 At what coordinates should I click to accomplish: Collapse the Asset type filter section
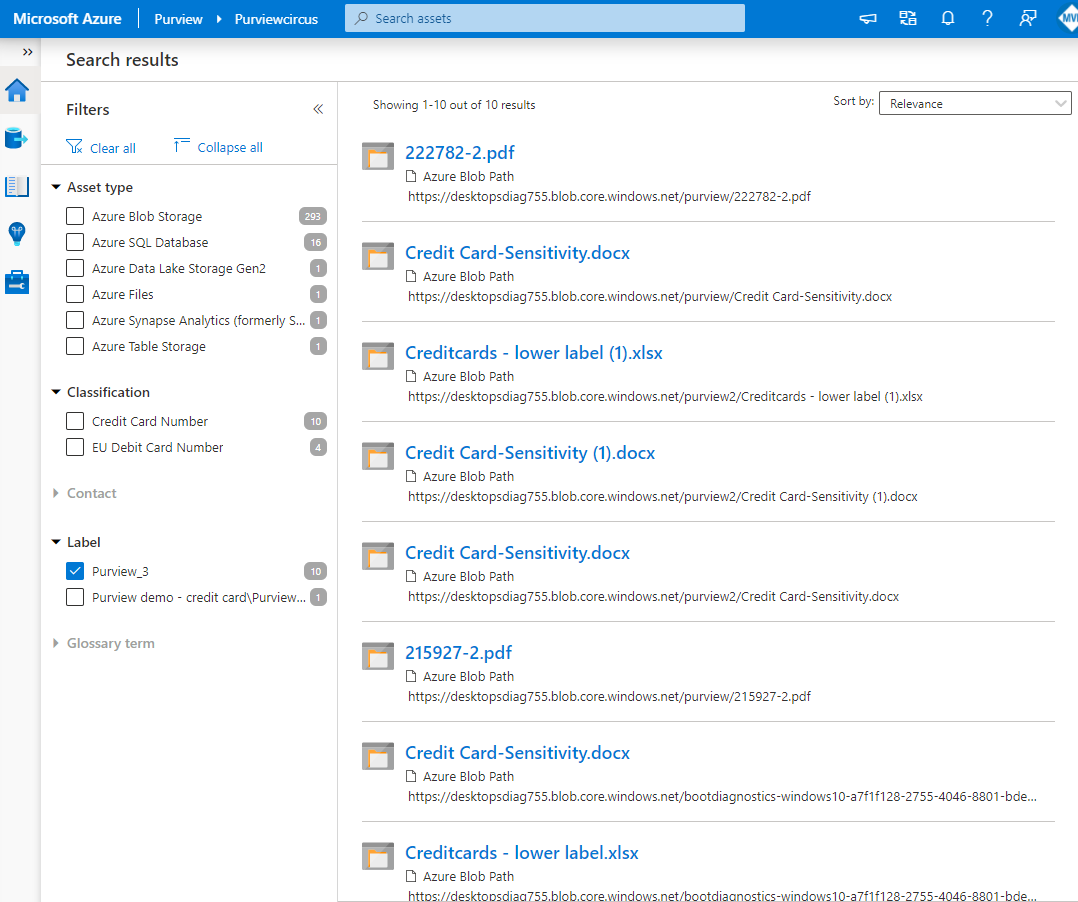click(56, 187)
